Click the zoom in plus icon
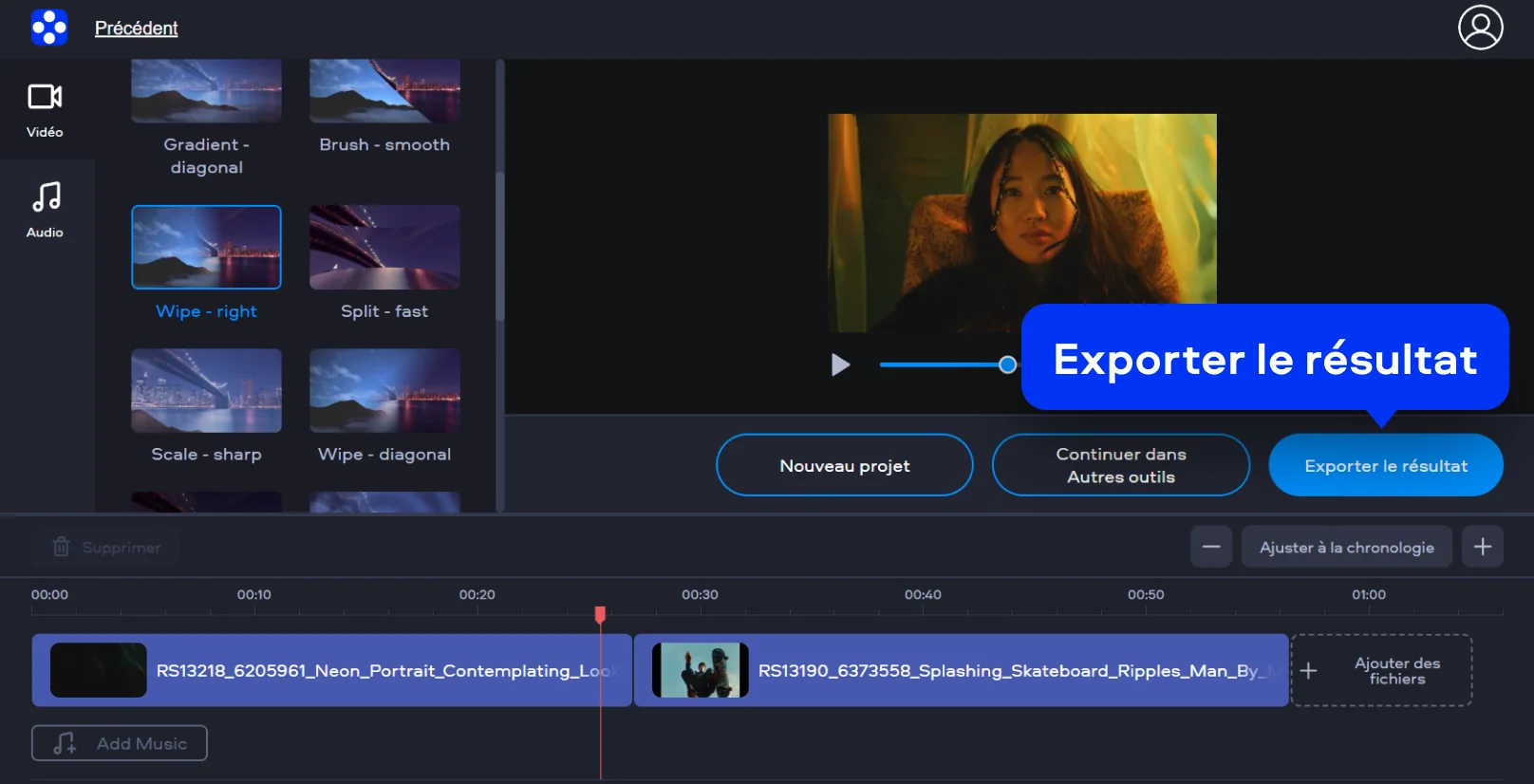Image resolution: width=1534 pixels, height=784 pixels. [x=1482, y=547]
